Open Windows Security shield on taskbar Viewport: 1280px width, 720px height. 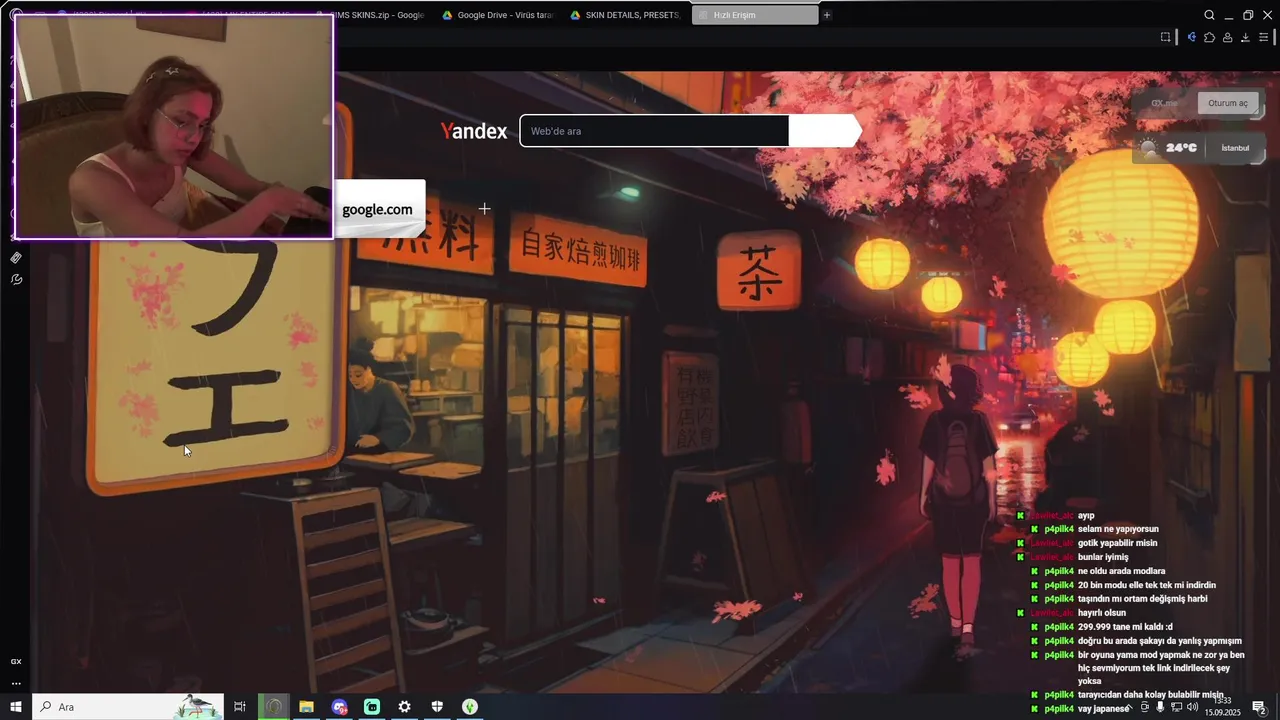[437, 707]
